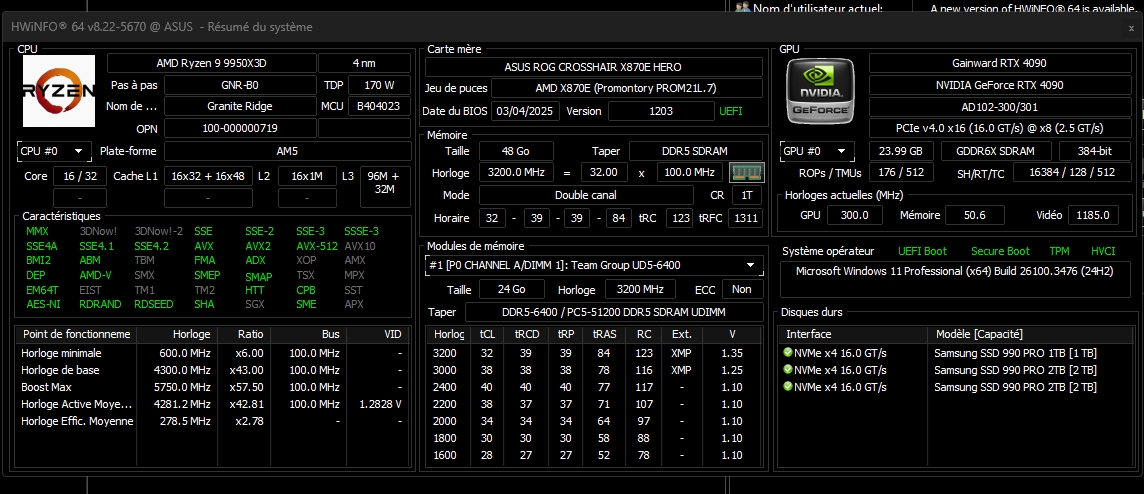Image resolution: width=1144 pixels, height=494 pixels.
Task: Click the 48 Go memory size field
Action: tap(516, 151)
